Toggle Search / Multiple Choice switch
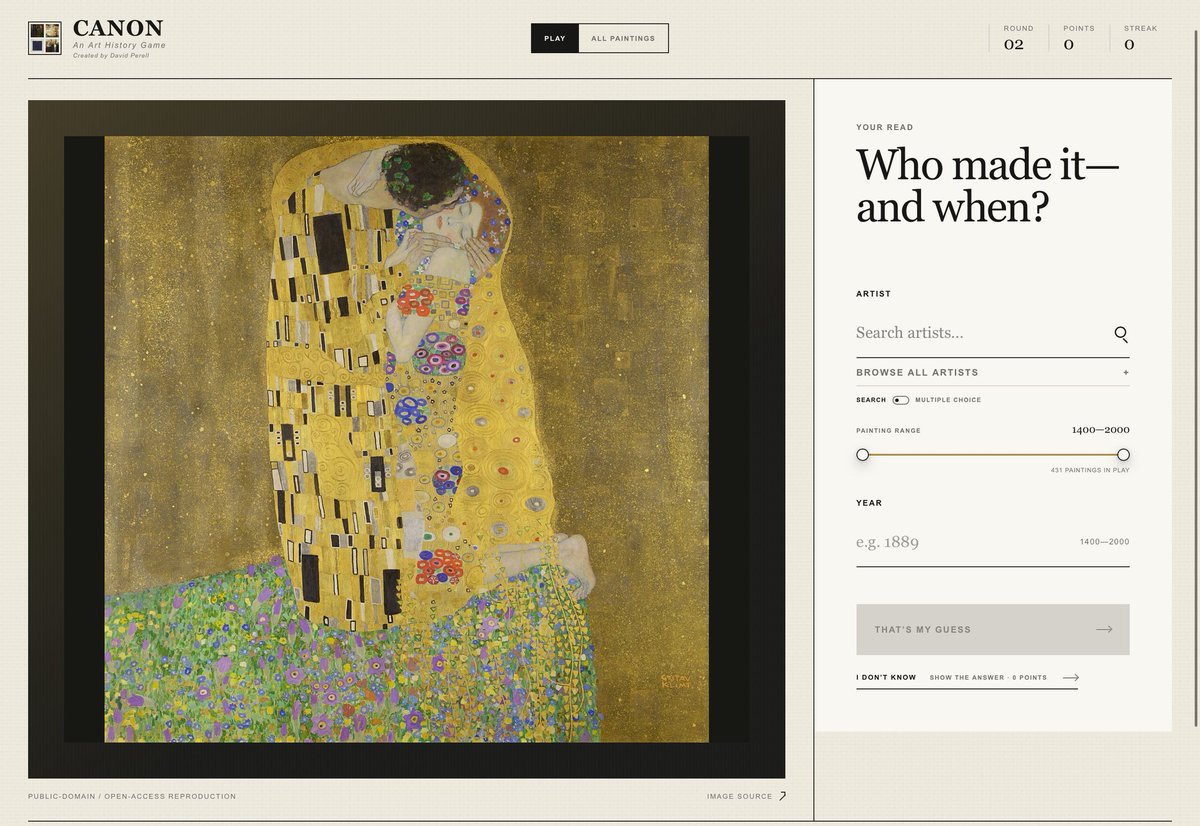 901,400
